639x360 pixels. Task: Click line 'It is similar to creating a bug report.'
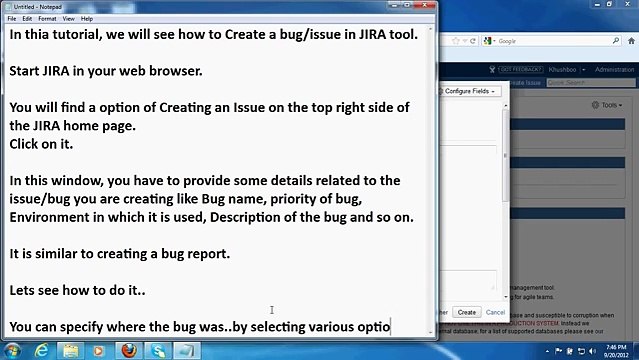pyautogui.click(x=120, y=254)
